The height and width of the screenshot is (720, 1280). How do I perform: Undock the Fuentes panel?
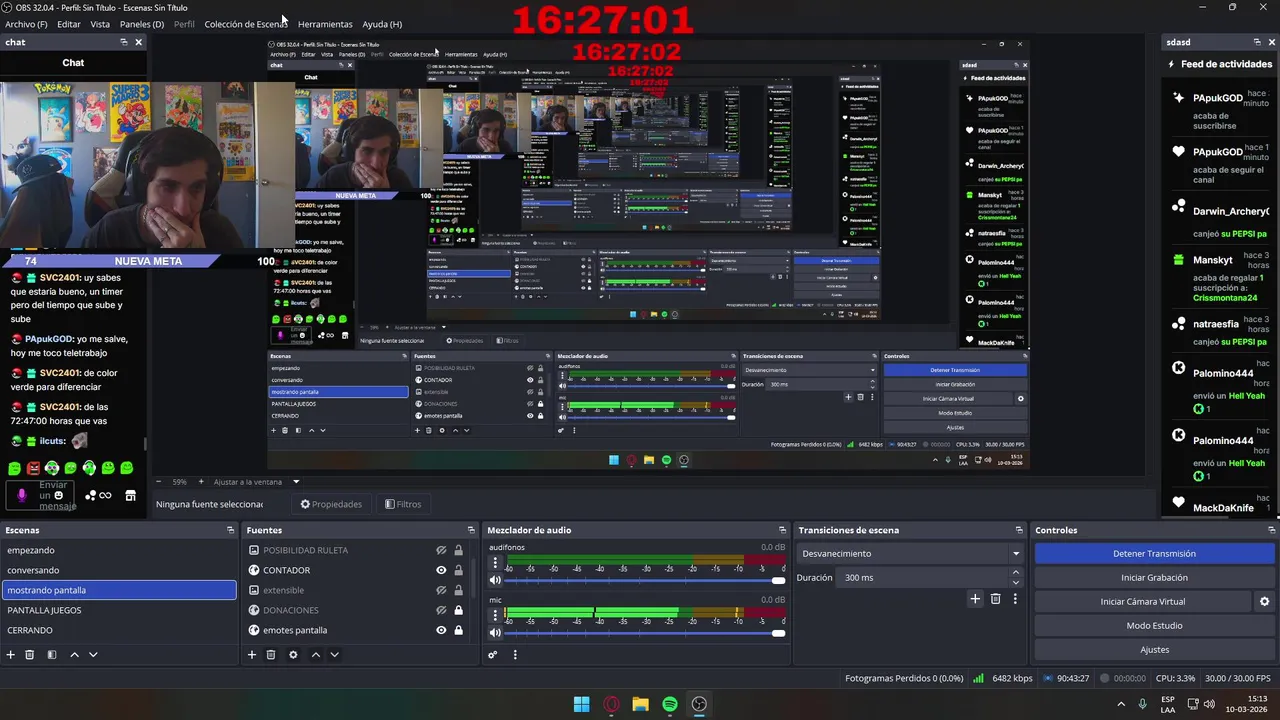point(471,530)
